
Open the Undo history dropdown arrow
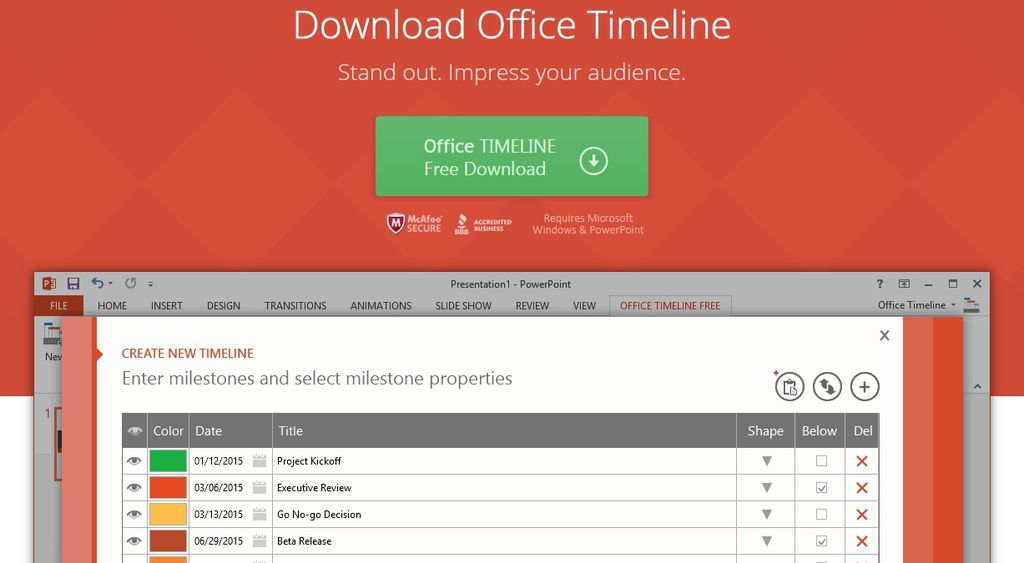point(110,283)
